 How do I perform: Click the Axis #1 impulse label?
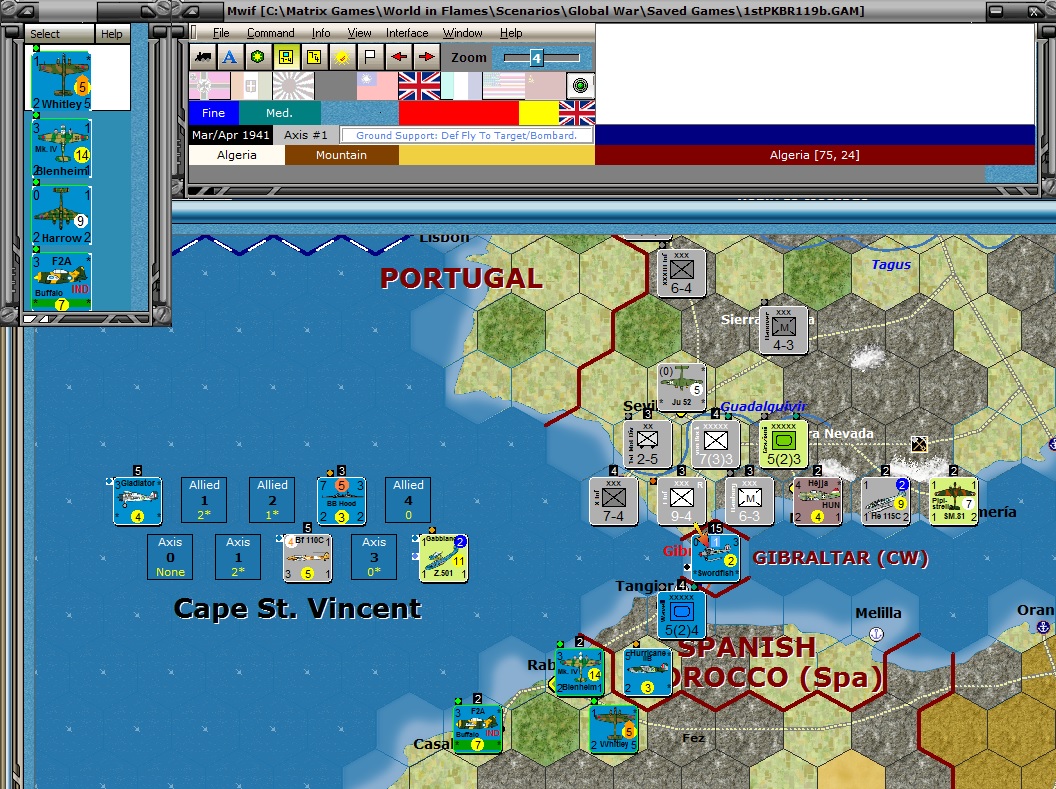305,135
